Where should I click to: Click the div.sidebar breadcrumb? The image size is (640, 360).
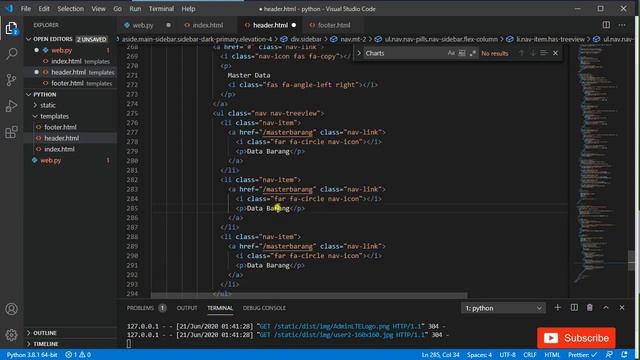pos(306,39)
